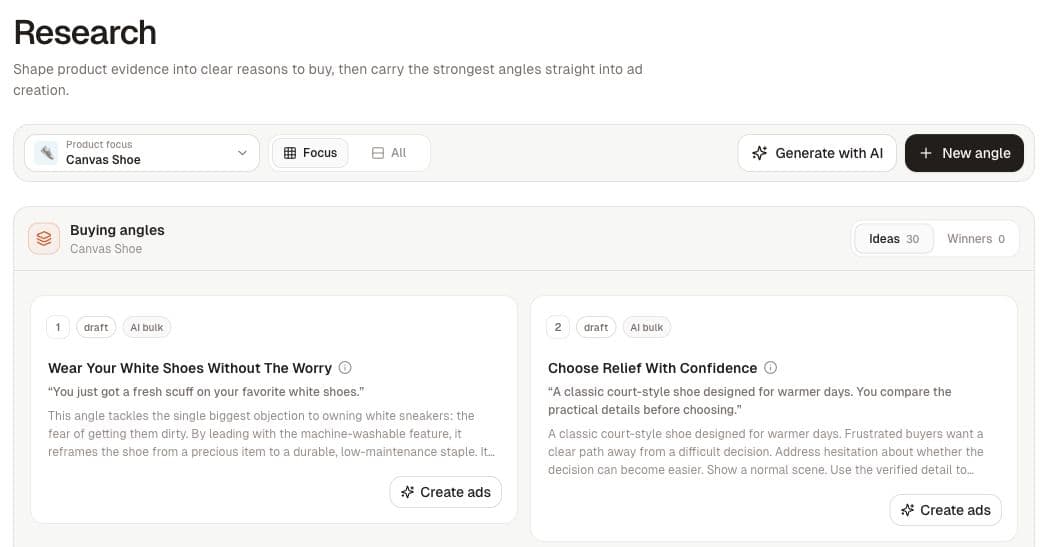
Task: Open the 'Wear Your White Shoes Without The Worry' title
Action: coord(190,368)
